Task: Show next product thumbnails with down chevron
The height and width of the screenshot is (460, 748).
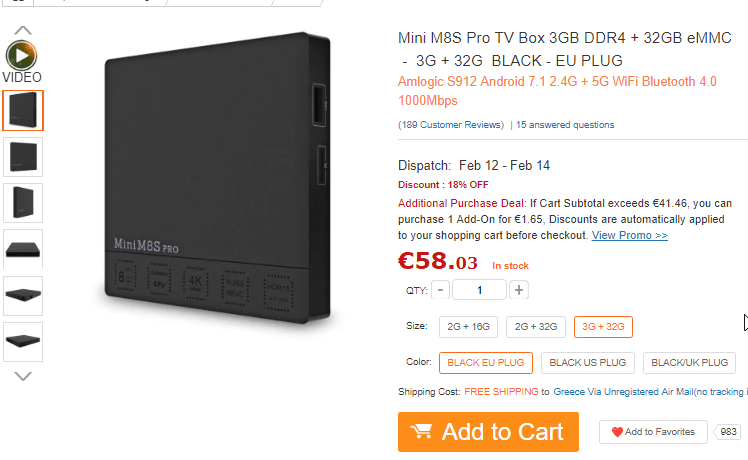Action: tap(23, 376)
